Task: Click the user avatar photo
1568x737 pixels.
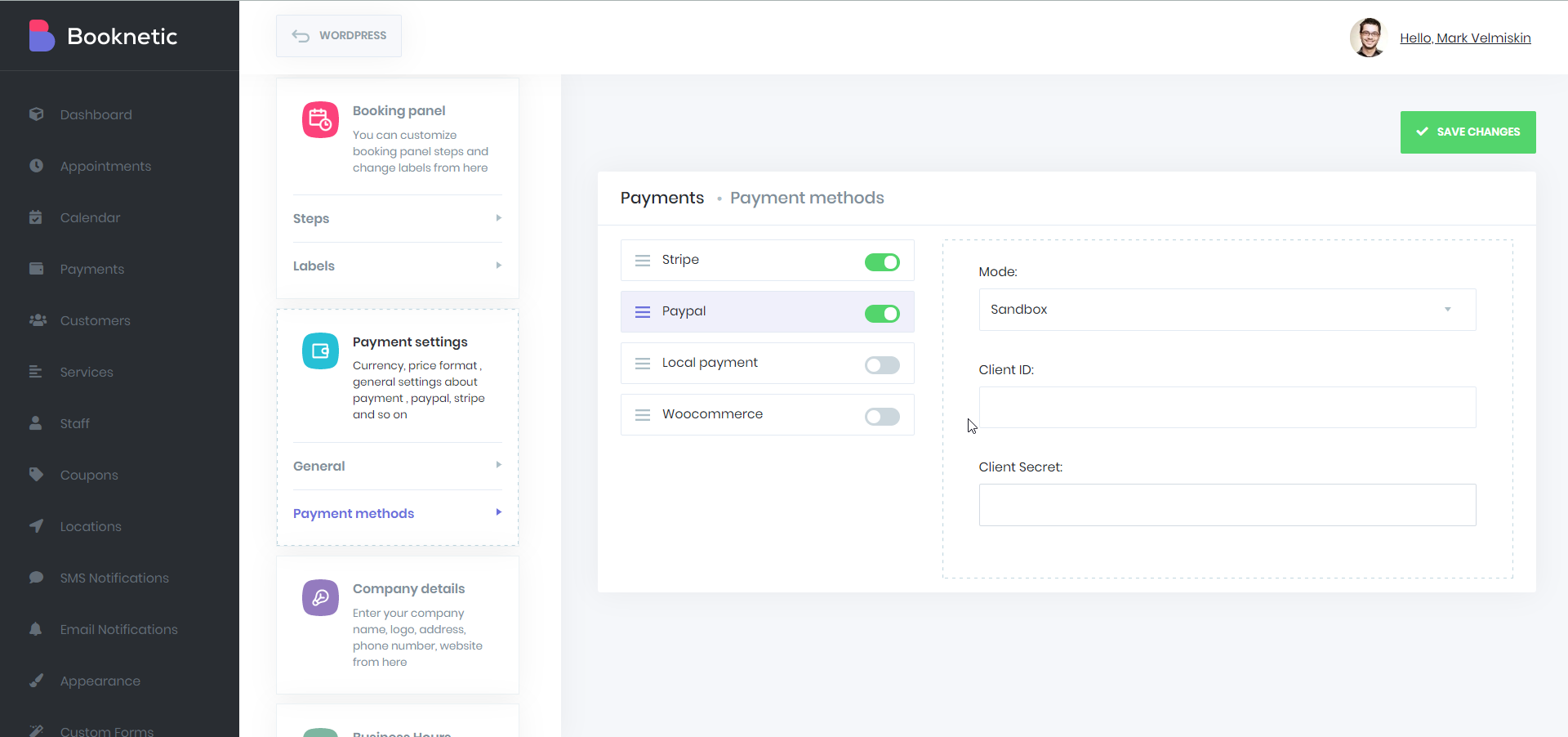Action: point(1369,38)
